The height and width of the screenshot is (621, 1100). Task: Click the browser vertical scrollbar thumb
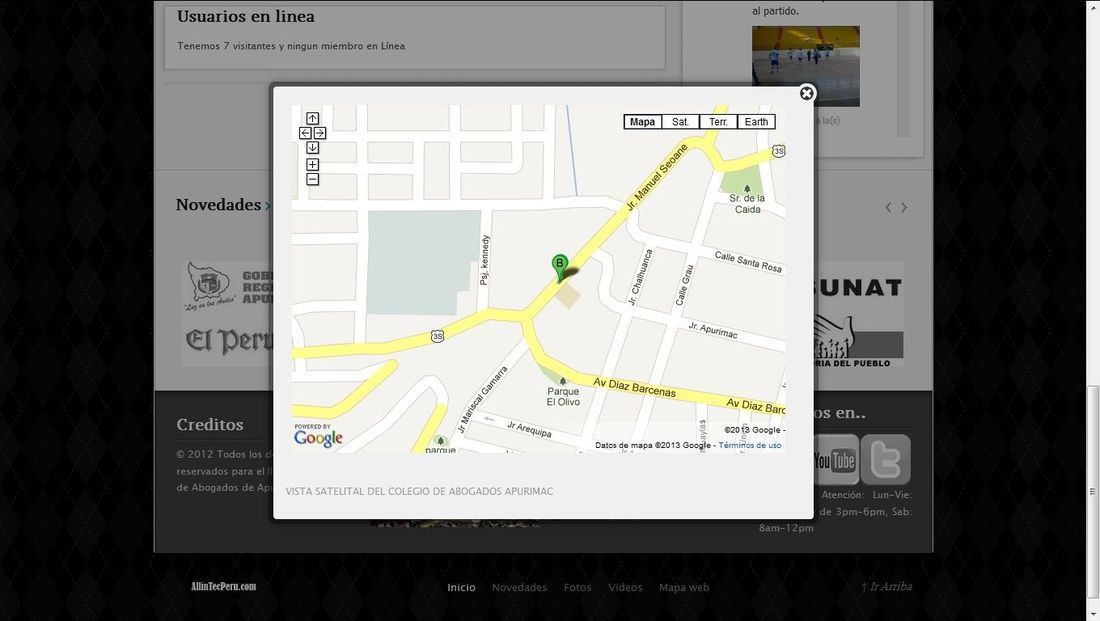(1093, 491)
